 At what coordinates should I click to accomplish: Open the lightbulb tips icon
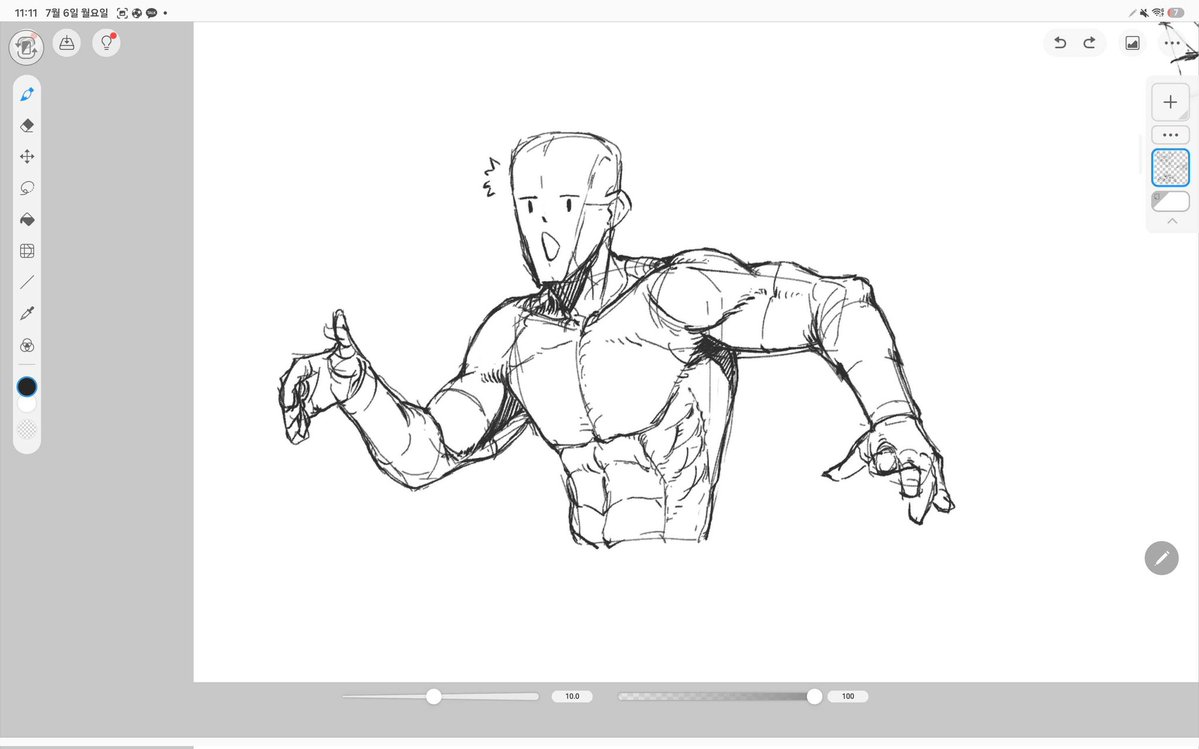tap(106, 43)
